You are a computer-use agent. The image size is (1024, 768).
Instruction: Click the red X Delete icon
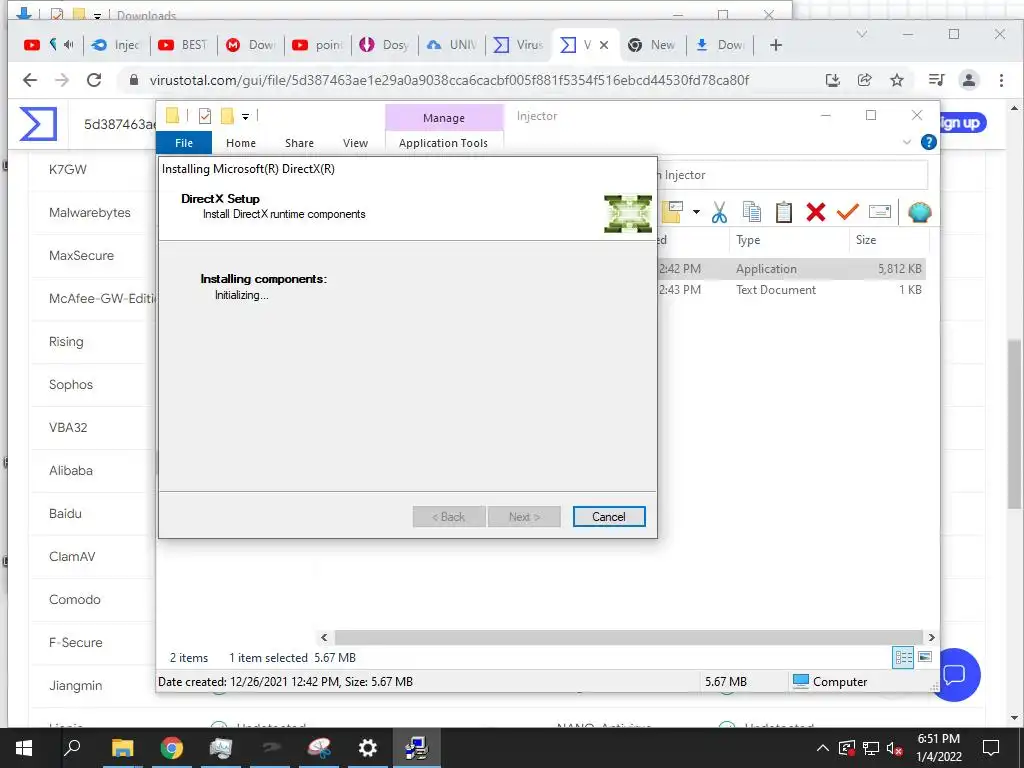pos(816,212)
